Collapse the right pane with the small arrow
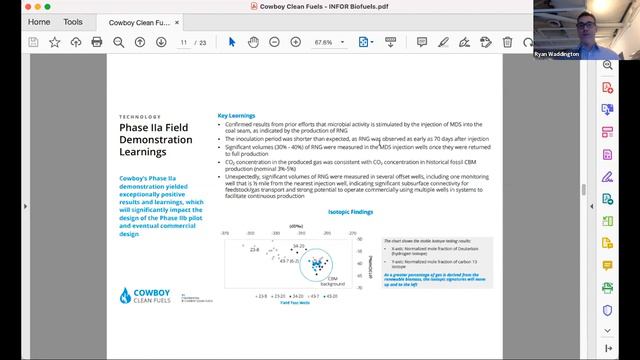The width and height of the screenshot is (640, 360). click(592, 207)
